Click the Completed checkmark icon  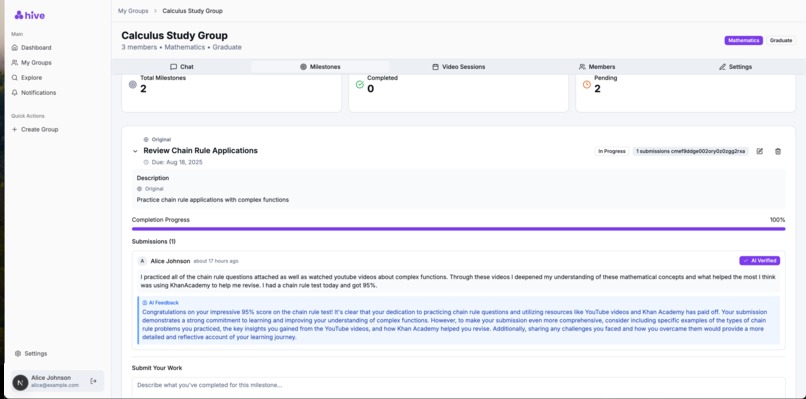[x=360, y=84]
